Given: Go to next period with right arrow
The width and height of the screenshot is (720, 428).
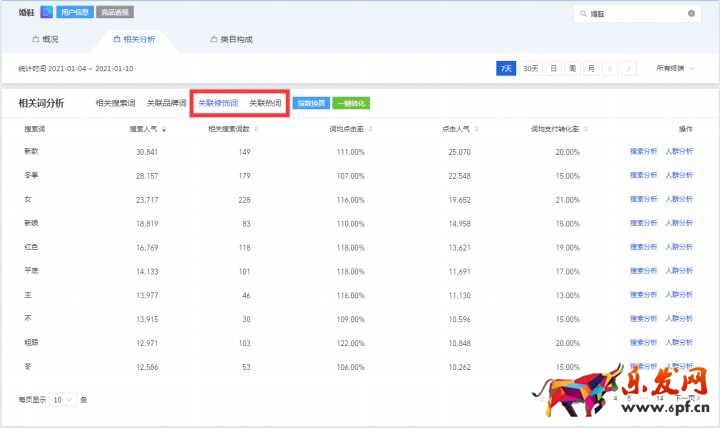Looking at the screenshot, I should click(x=628, y=68).
